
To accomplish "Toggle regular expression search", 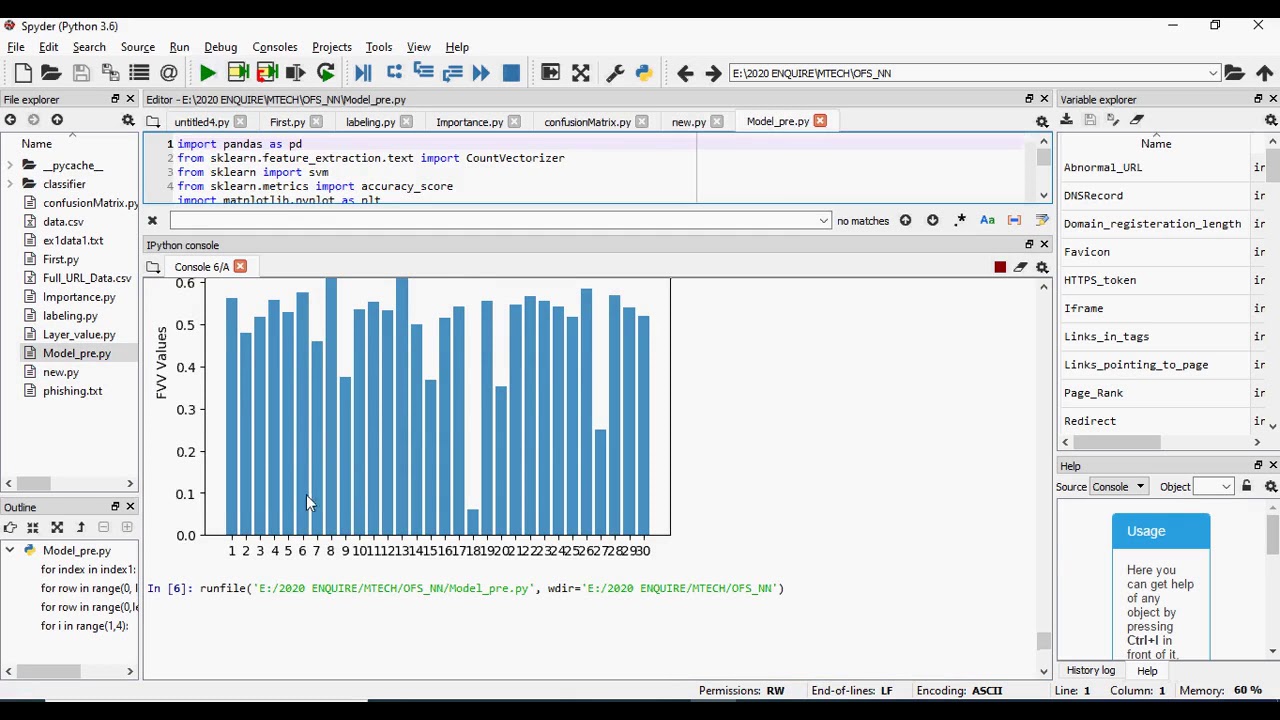I will [x=960, y=220].
